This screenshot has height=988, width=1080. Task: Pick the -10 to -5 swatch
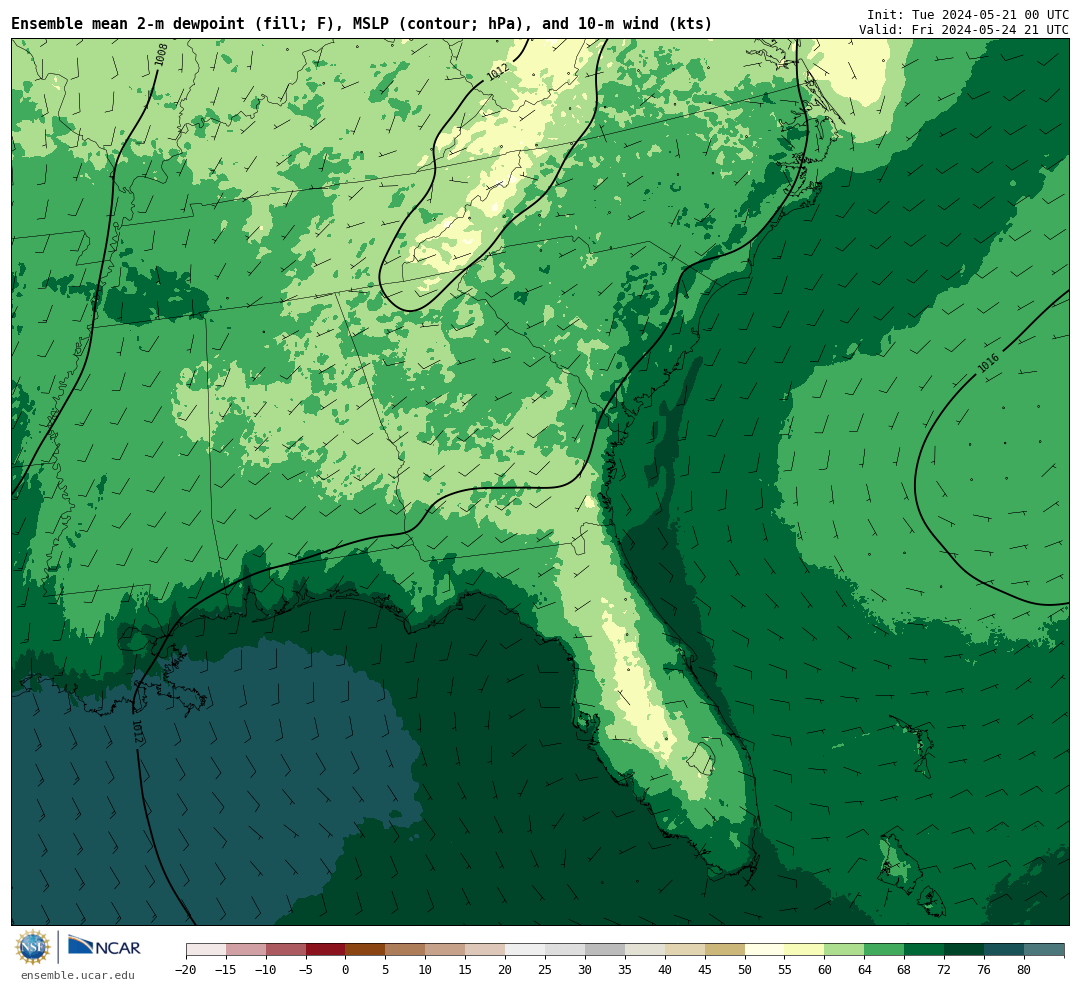pyautogui.click(x=286, y=950)
